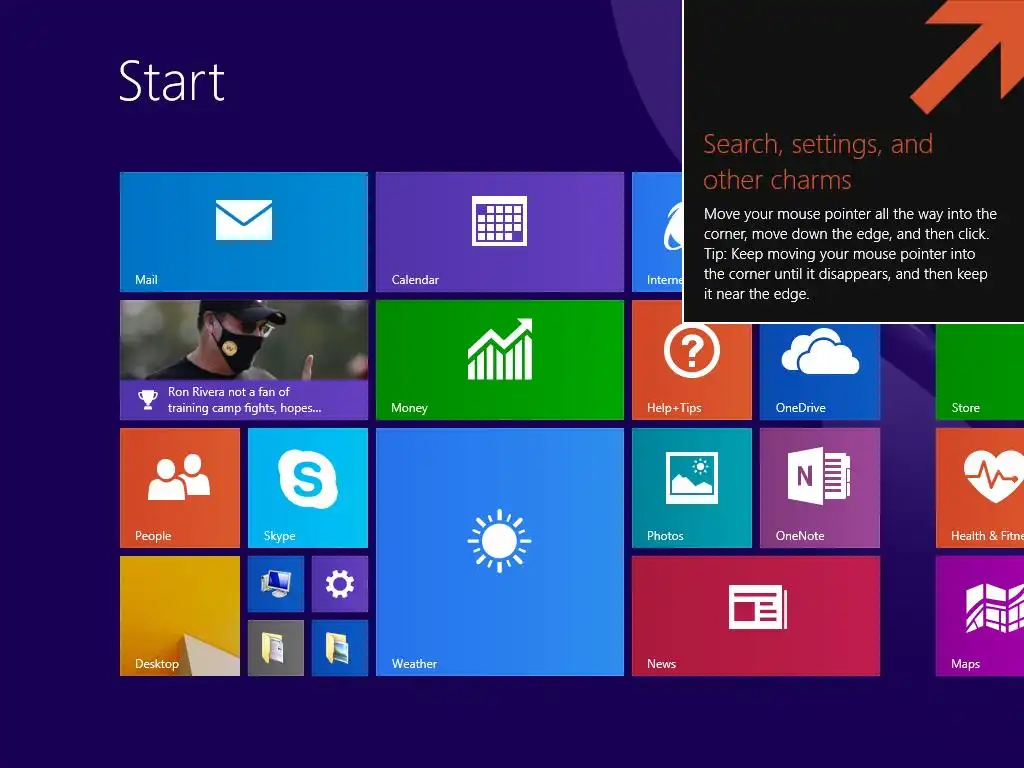Open the Health & Fitness tile
Viewport: 1024px width, 768px height.
coord(980,488)
